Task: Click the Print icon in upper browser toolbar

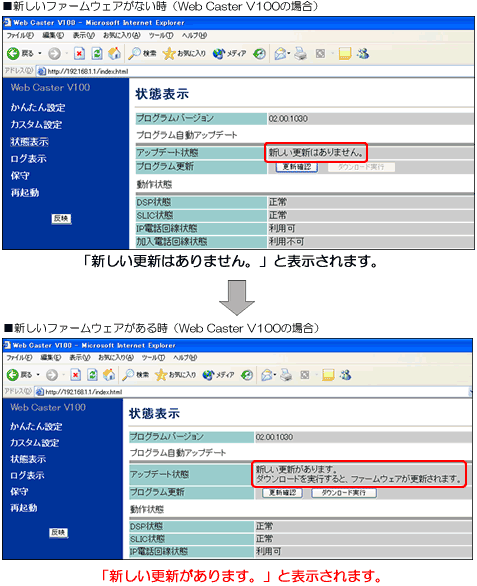Action: [x=301, y=53]
